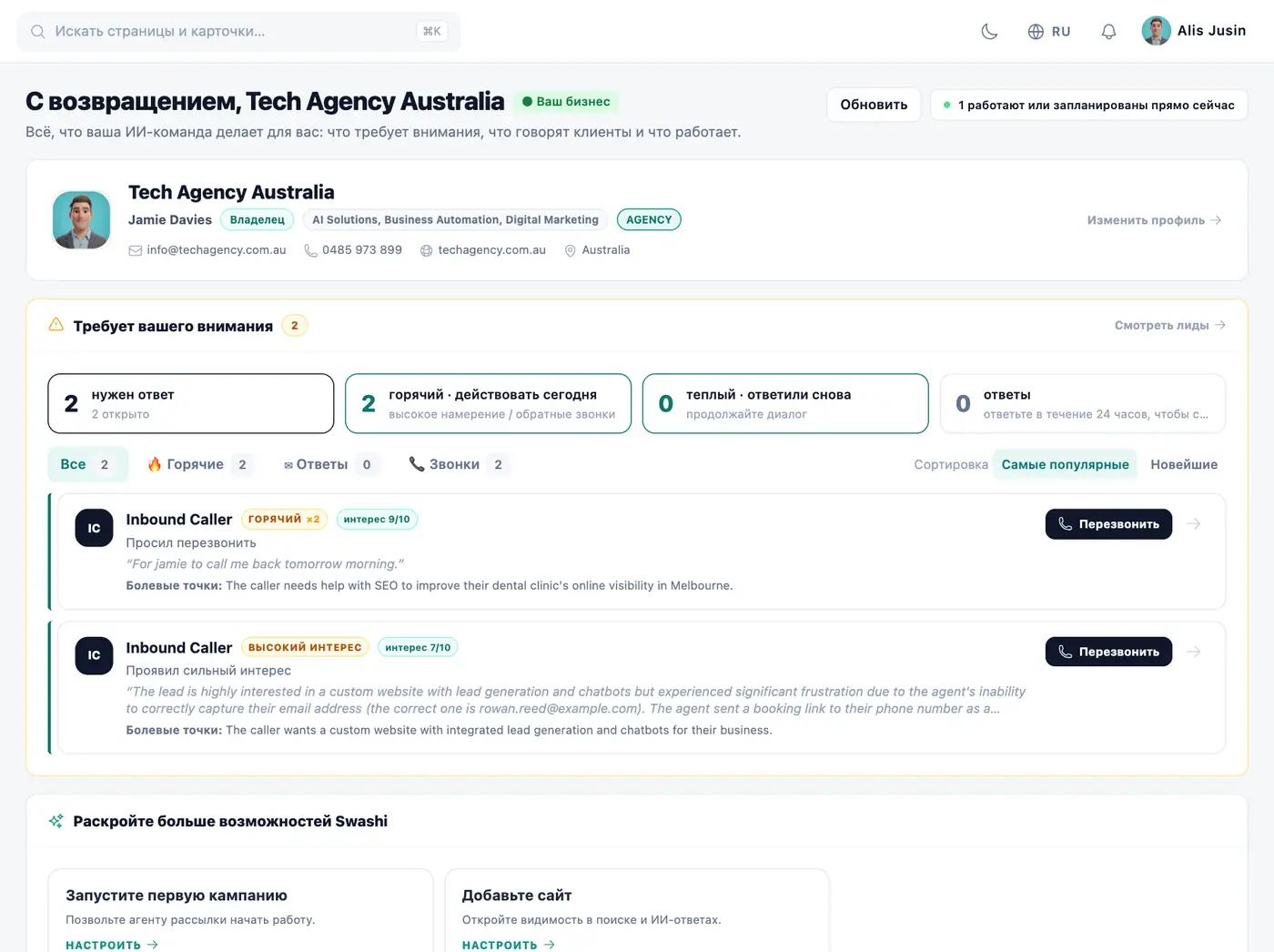Click the интерес 9/10 badge
This screenshot has width=1274, height=952.
point(377,520)
